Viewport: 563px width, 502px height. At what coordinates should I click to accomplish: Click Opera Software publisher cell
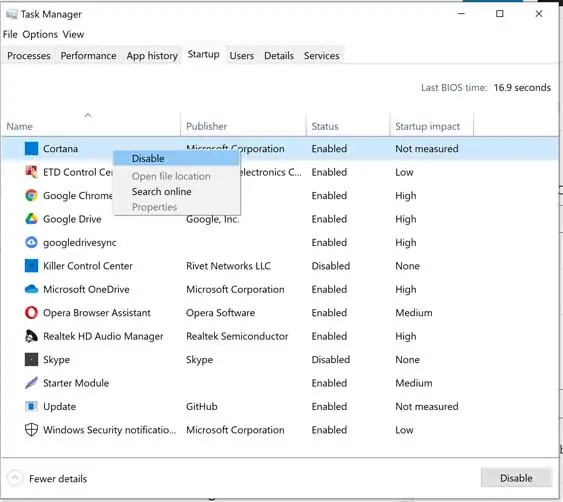tap(220, 313)
